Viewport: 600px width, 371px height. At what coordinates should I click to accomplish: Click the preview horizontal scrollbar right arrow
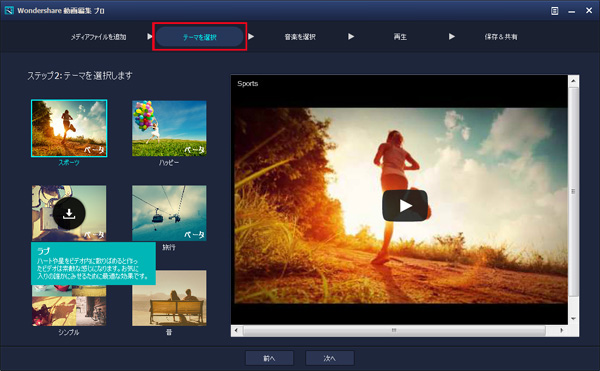[561, 330]
